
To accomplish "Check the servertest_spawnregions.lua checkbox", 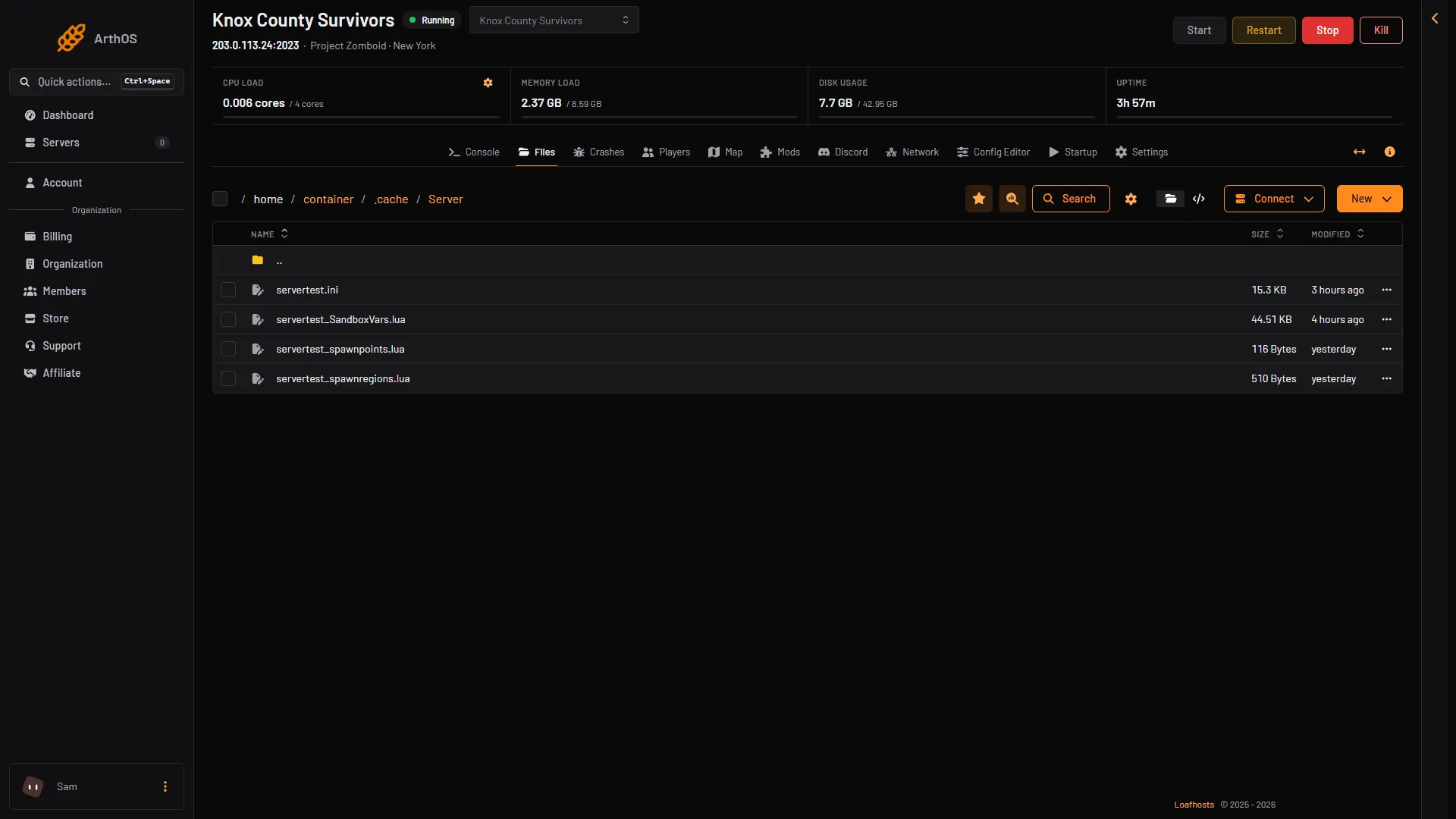I will click(228, 378).
